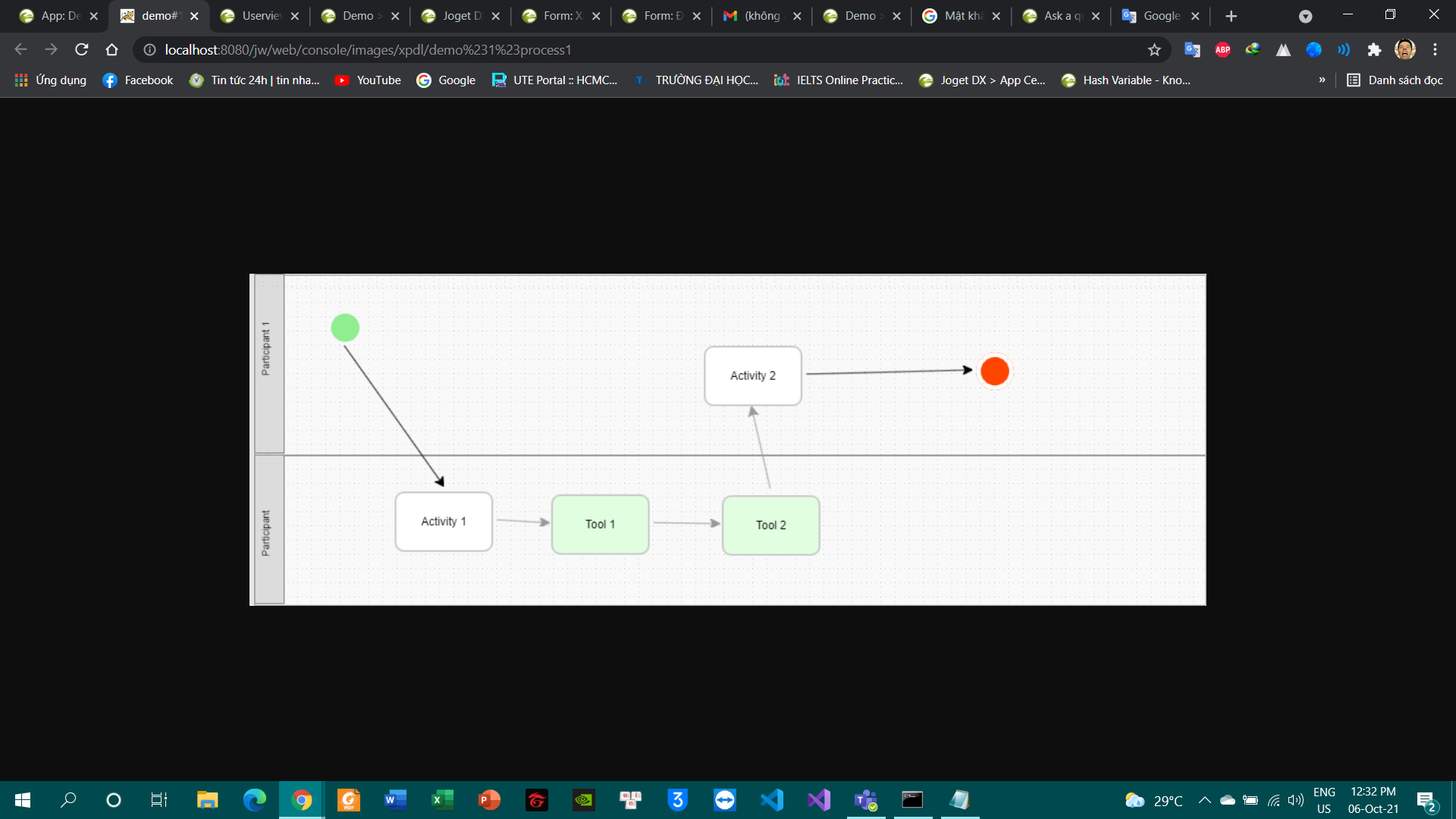This screenshot has height=819, width=1456.
Task: Show hidden system tray icons
Action: tap(1204, 800)
